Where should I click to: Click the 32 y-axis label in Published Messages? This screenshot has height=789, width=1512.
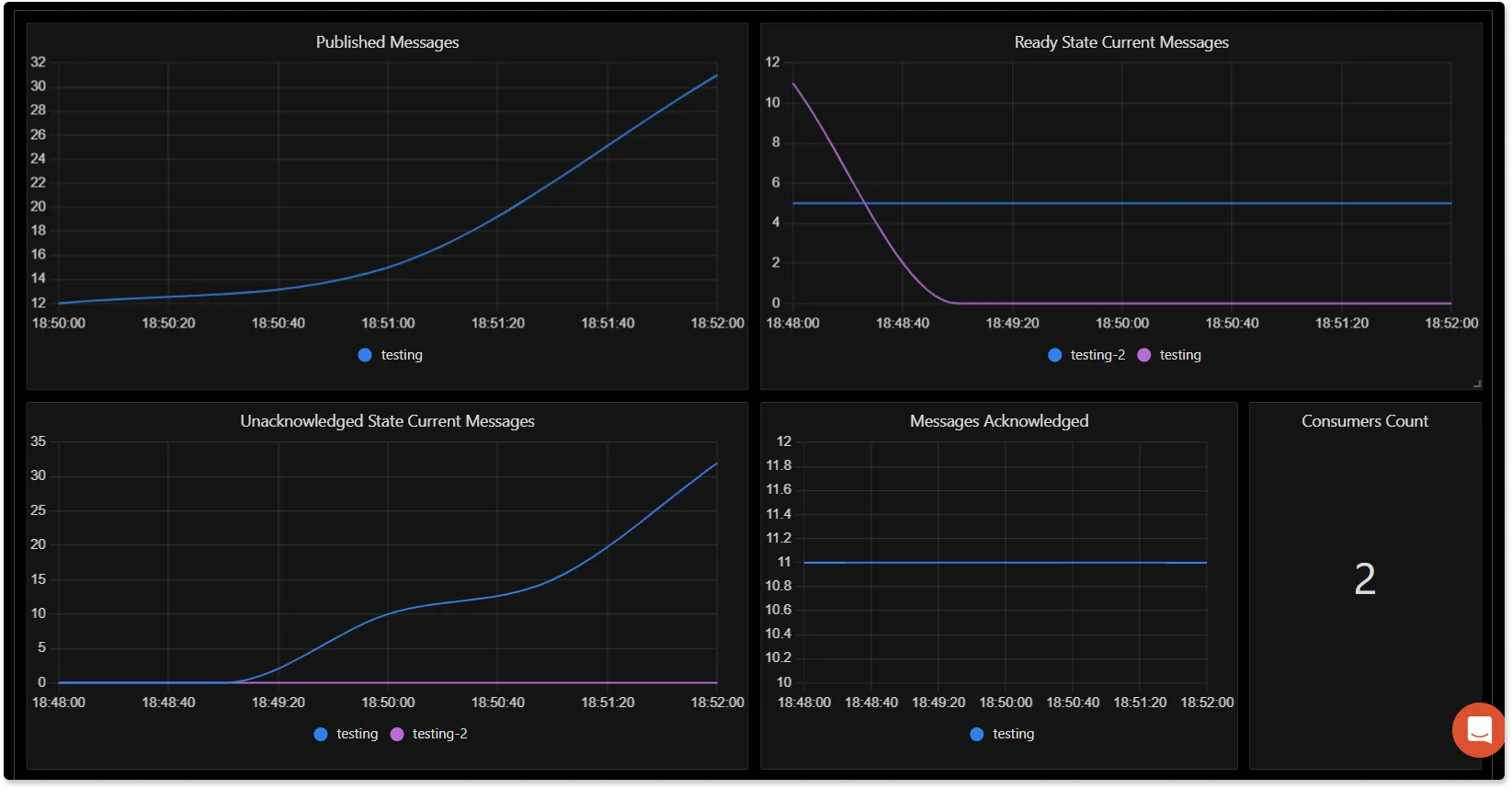tap(38, 63)
